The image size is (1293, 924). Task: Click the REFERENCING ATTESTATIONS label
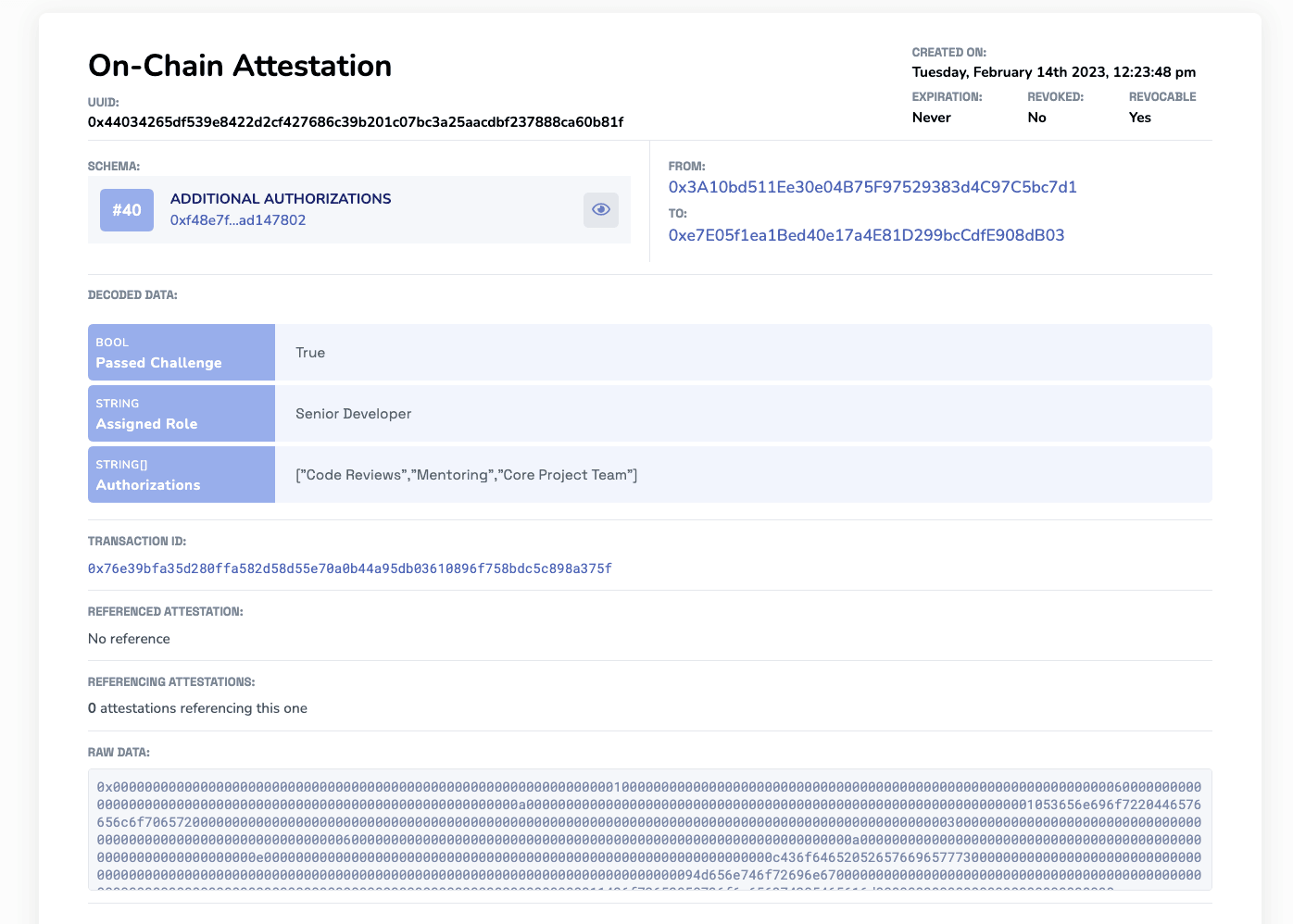point(171,682)
